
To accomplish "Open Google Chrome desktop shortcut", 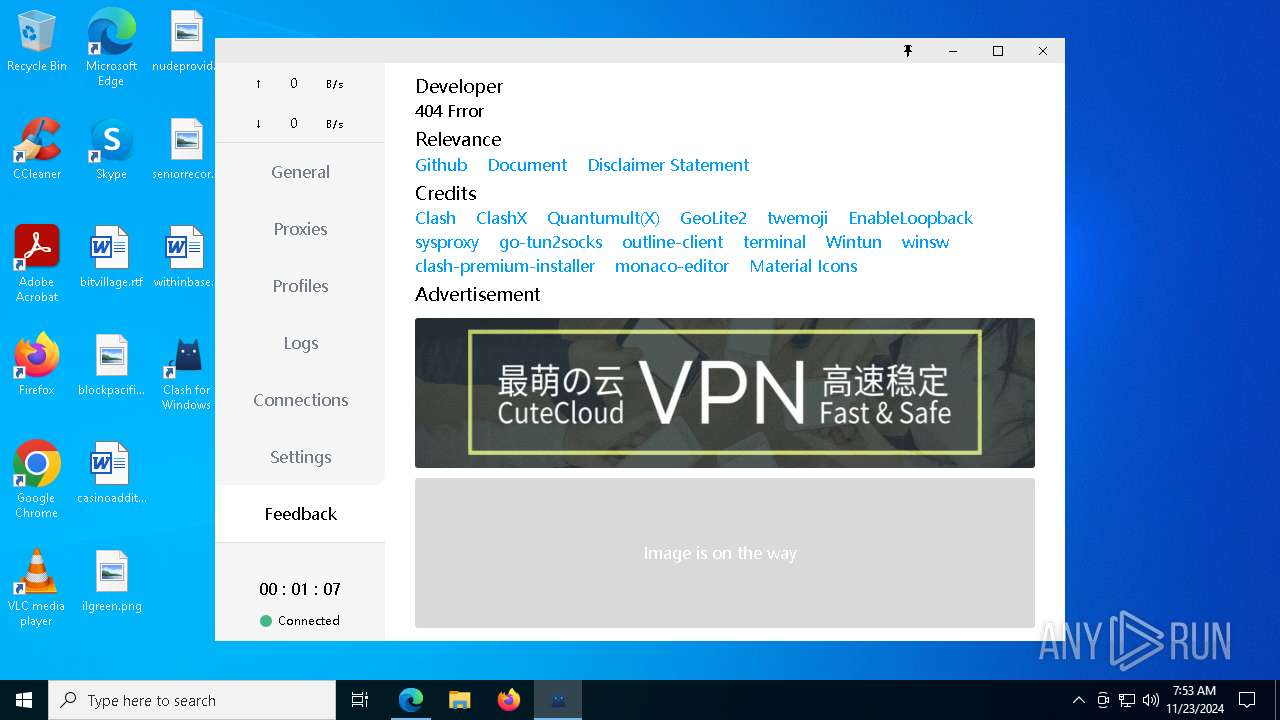I will click(x=37, y=480).
